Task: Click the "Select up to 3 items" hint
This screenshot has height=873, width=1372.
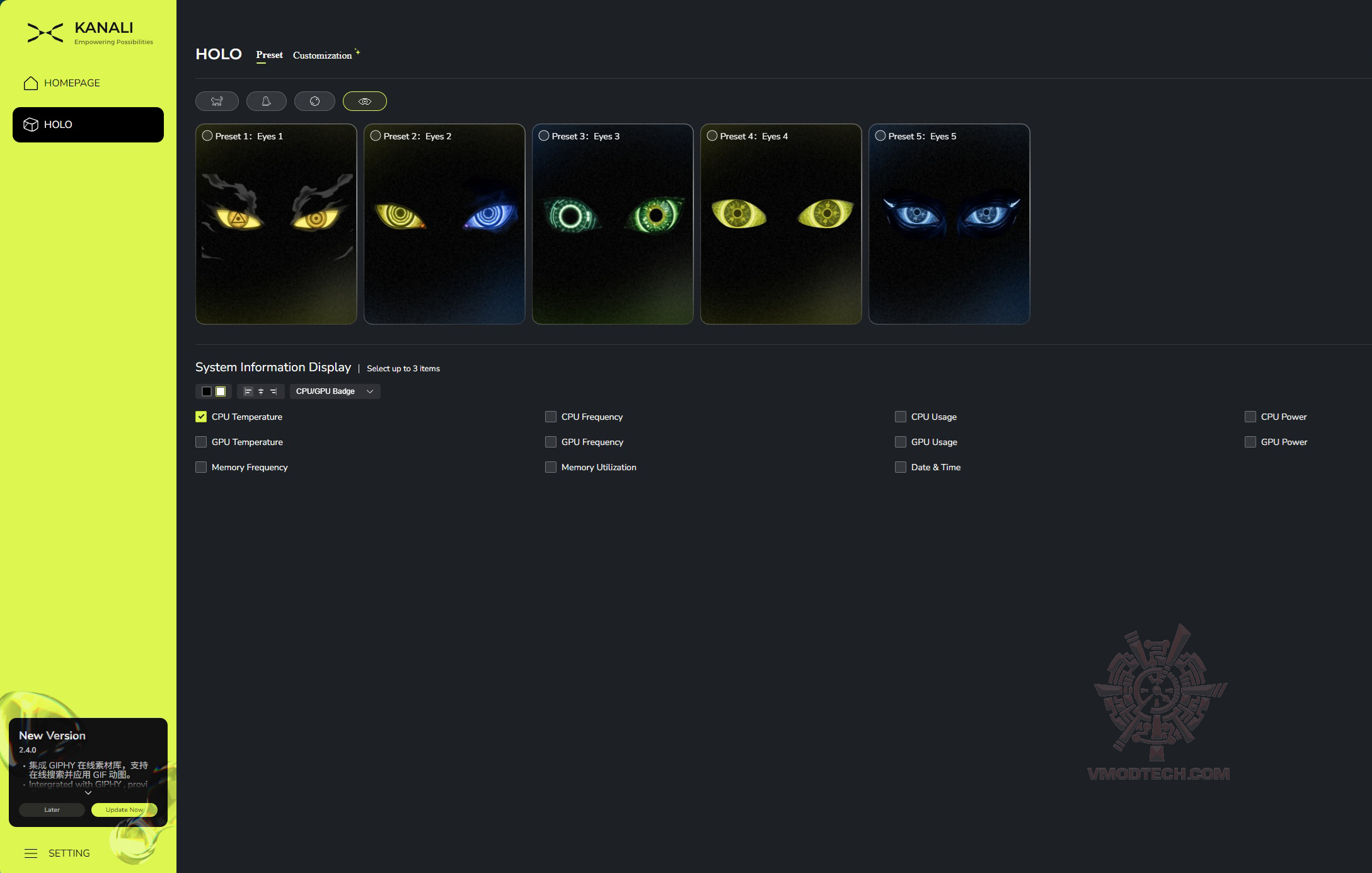Action: 403,369
